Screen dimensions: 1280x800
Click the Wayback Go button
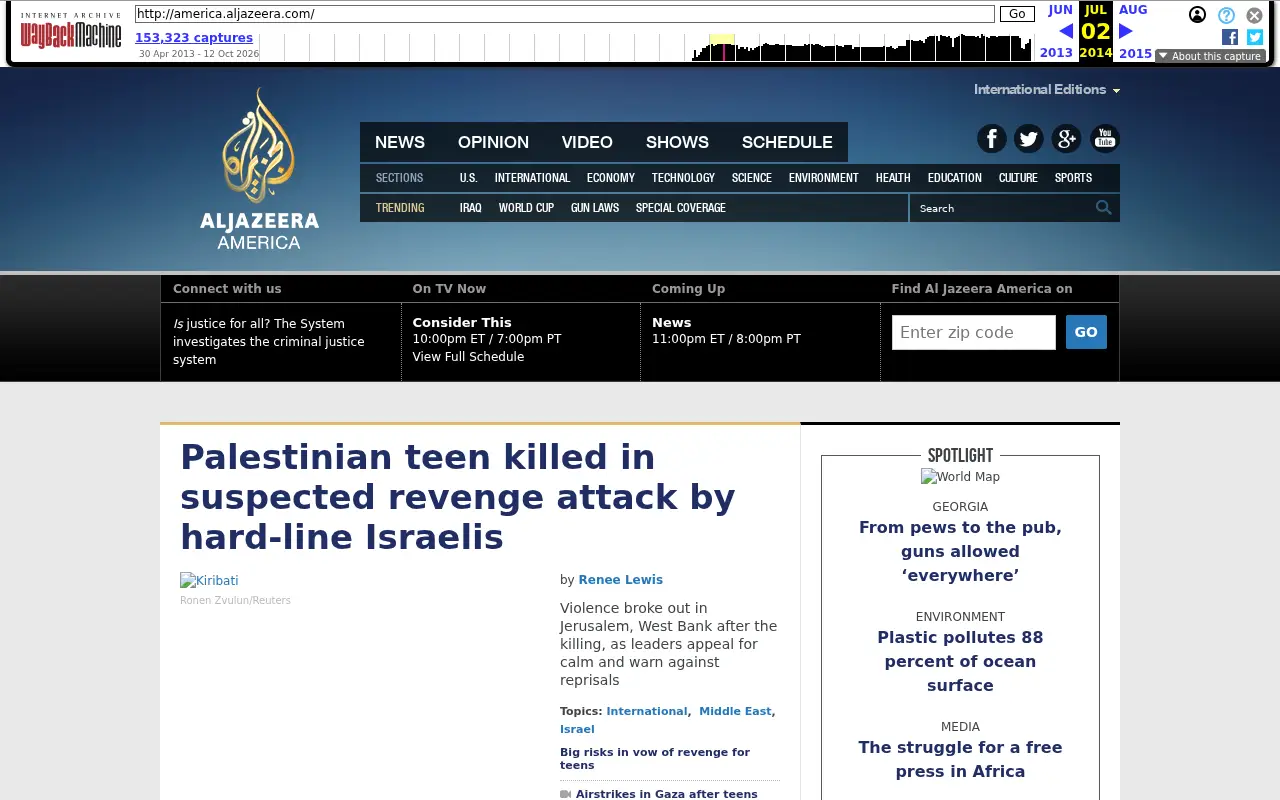tap(1017, 14)
